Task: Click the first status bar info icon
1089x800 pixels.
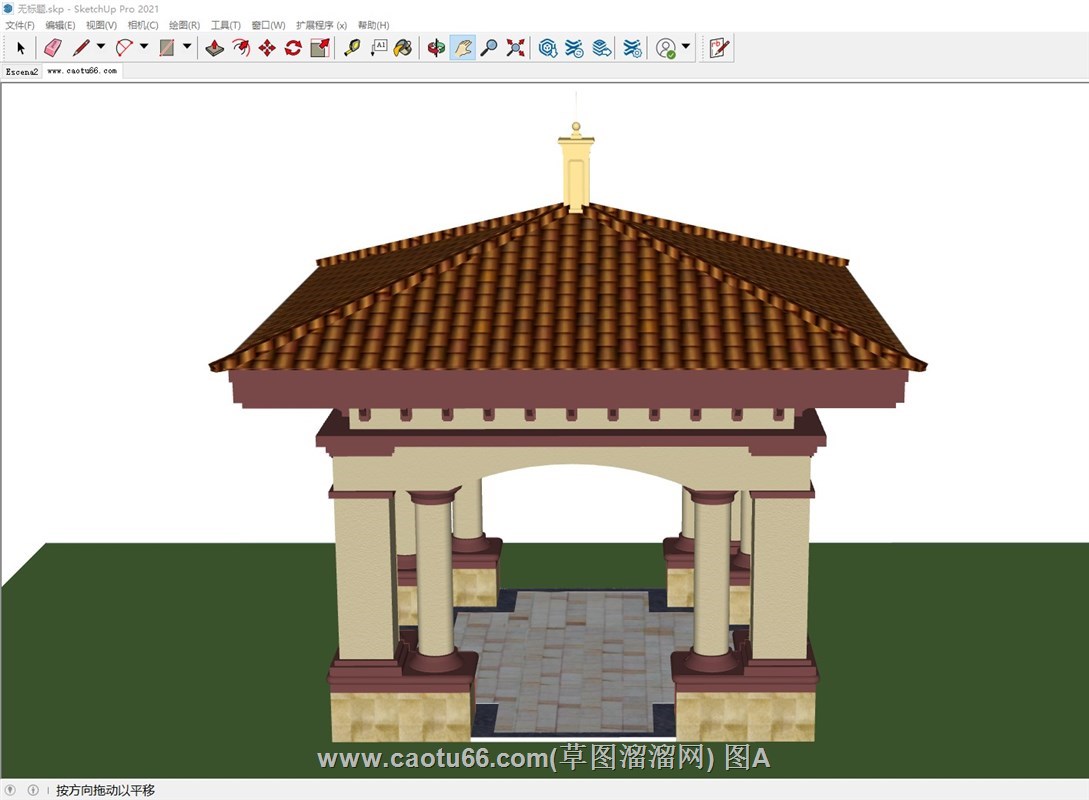Action: [x=11, y=790]
